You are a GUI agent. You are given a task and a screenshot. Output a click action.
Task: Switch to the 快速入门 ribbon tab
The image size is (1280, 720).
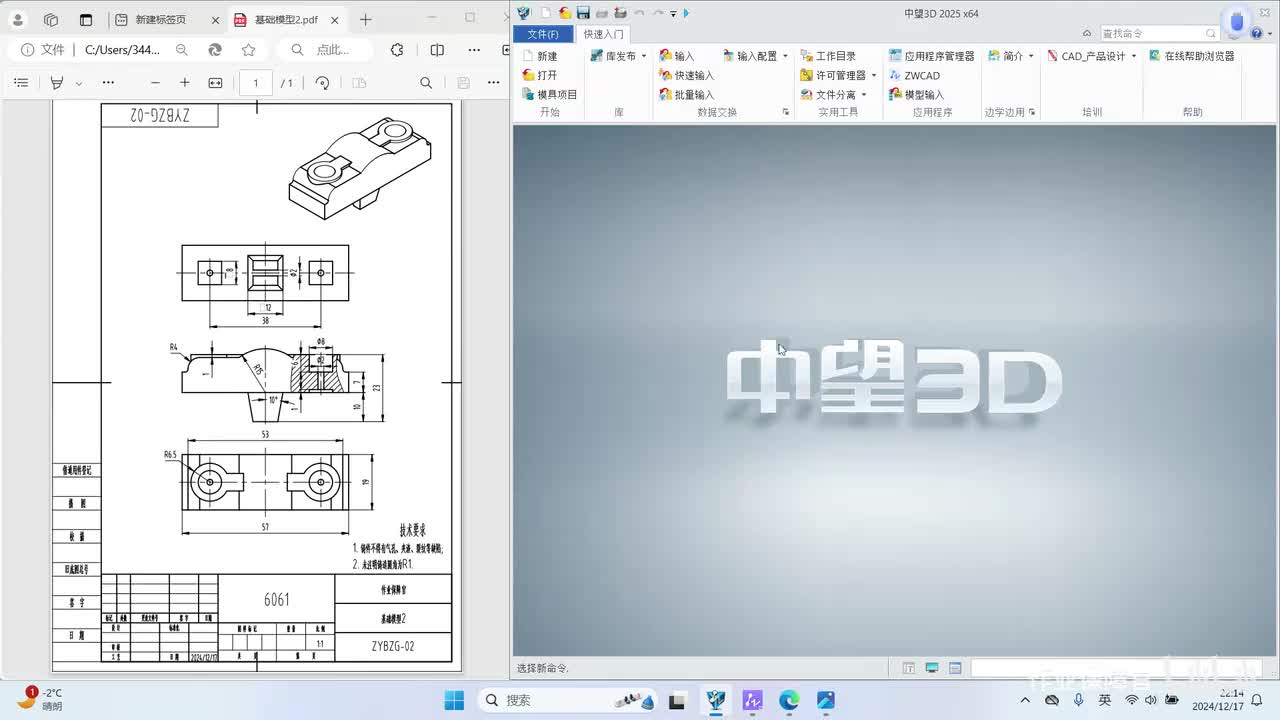pyautogui.click(x=603, y=34)
